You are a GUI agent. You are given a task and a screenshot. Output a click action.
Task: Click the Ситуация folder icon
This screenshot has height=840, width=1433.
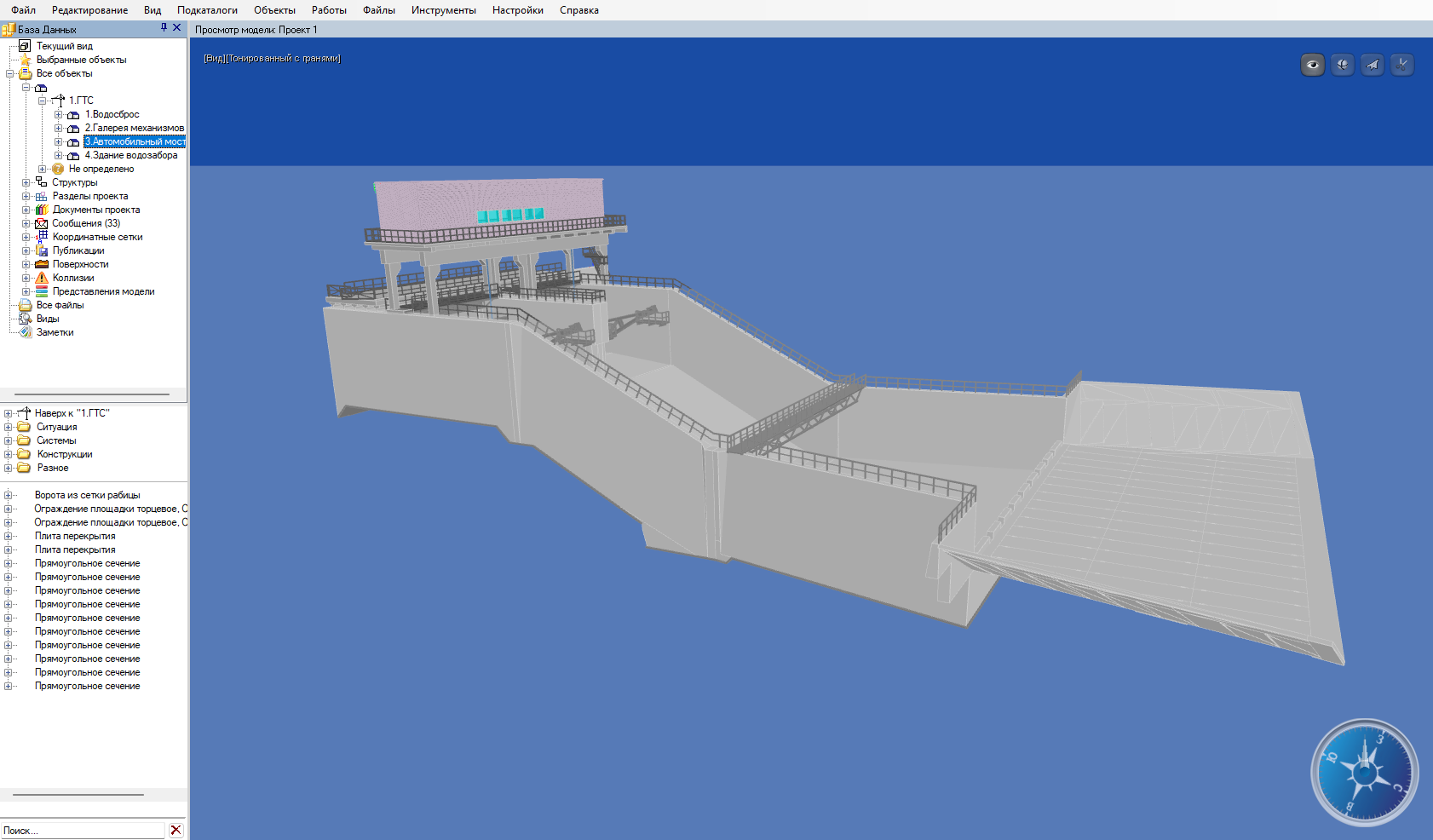tap(24, 427)
